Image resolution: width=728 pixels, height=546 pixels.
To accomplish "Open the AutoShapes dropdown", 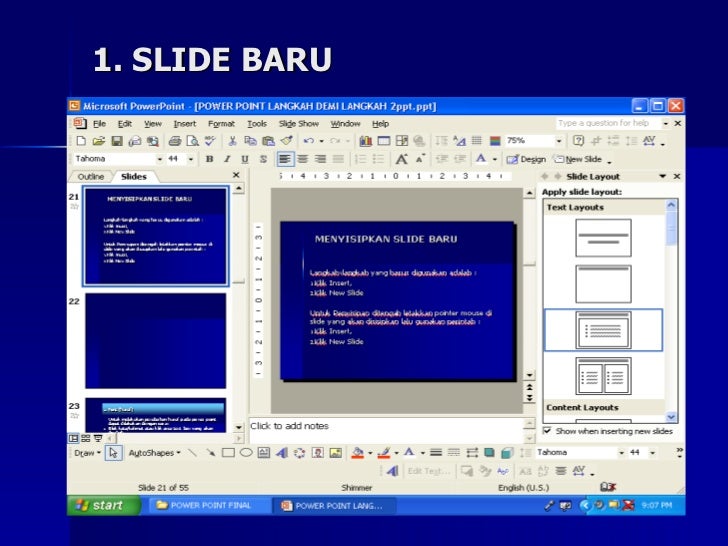I will coord(155,453).
